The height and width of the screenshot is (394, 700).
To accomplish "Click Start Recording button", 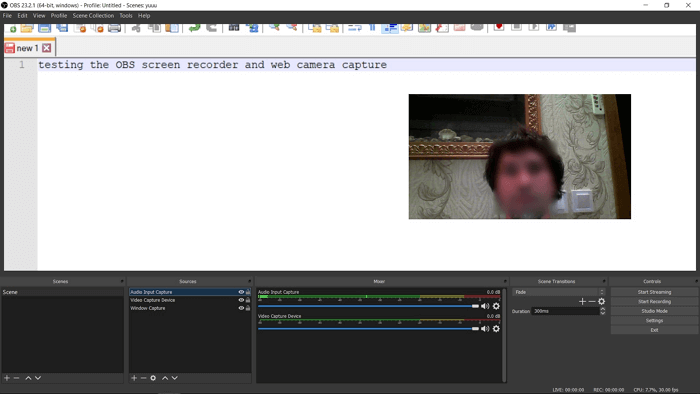I will pos(654,302).
